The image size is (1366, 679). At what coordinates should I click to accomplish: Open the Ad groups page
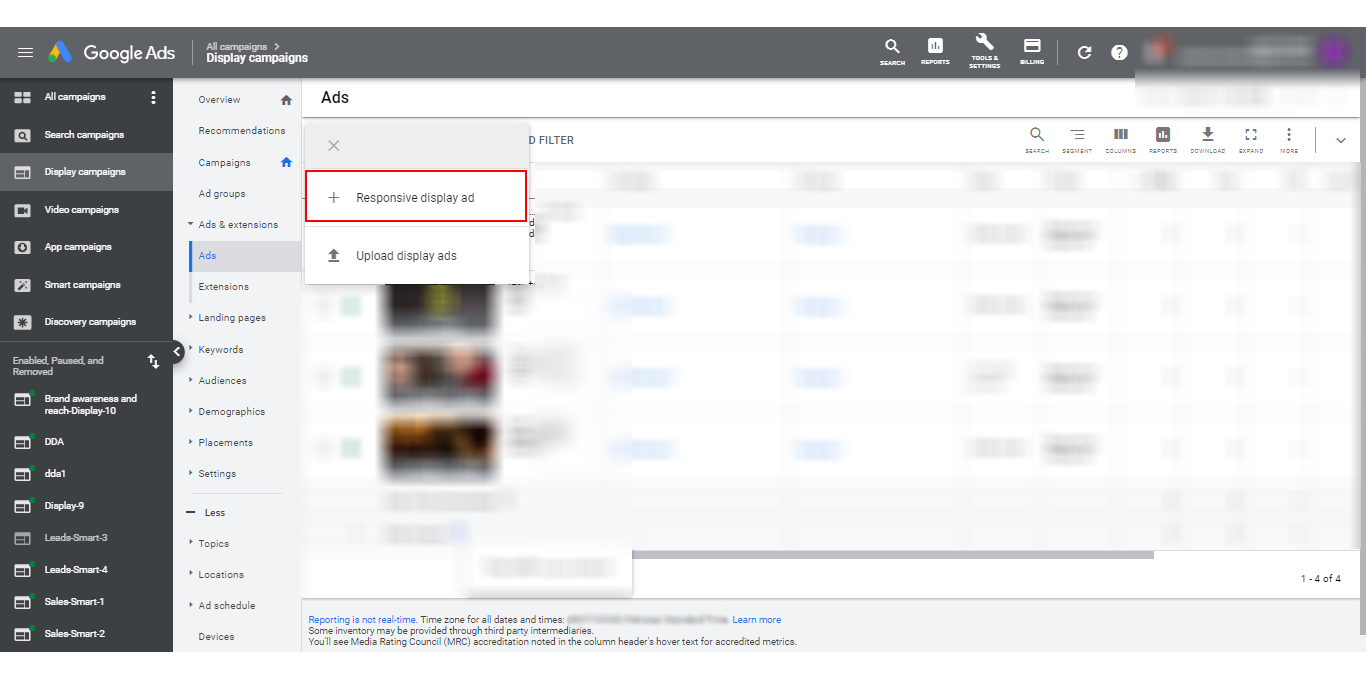222,194
